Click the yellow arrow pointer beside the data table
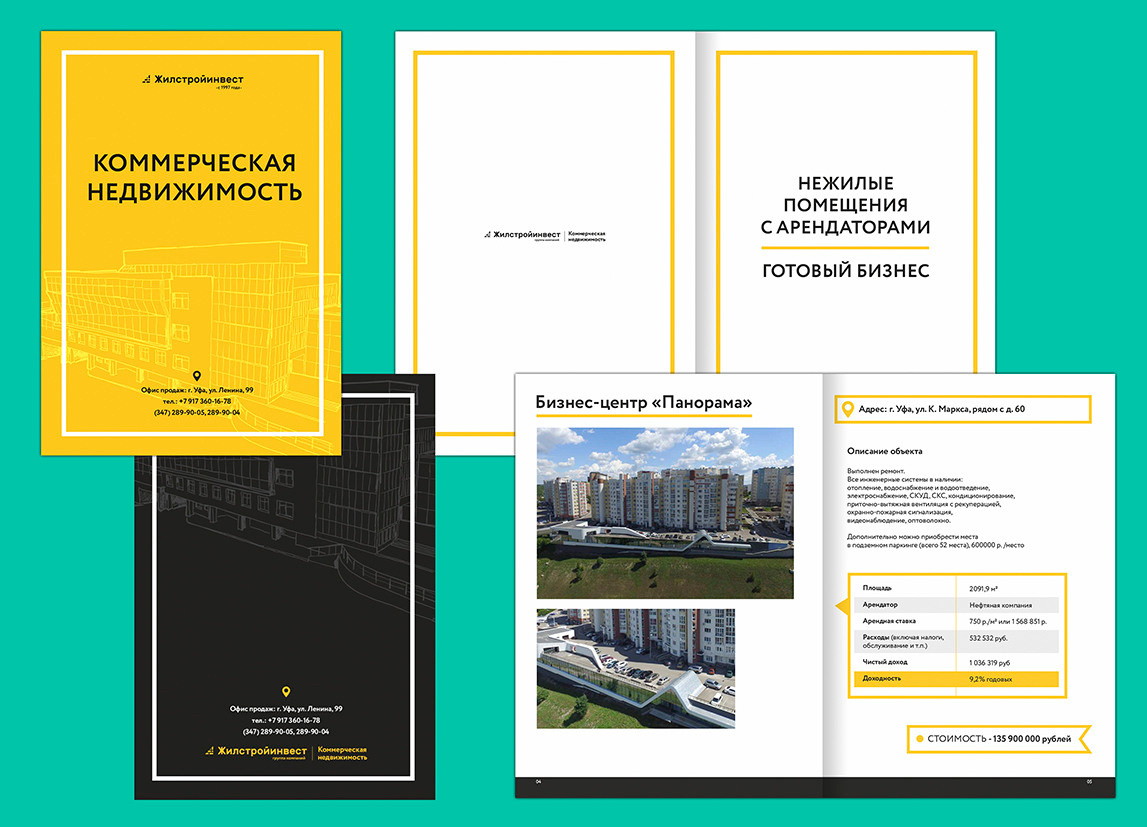Screen dimensions: 1147x827 (840, 604)
